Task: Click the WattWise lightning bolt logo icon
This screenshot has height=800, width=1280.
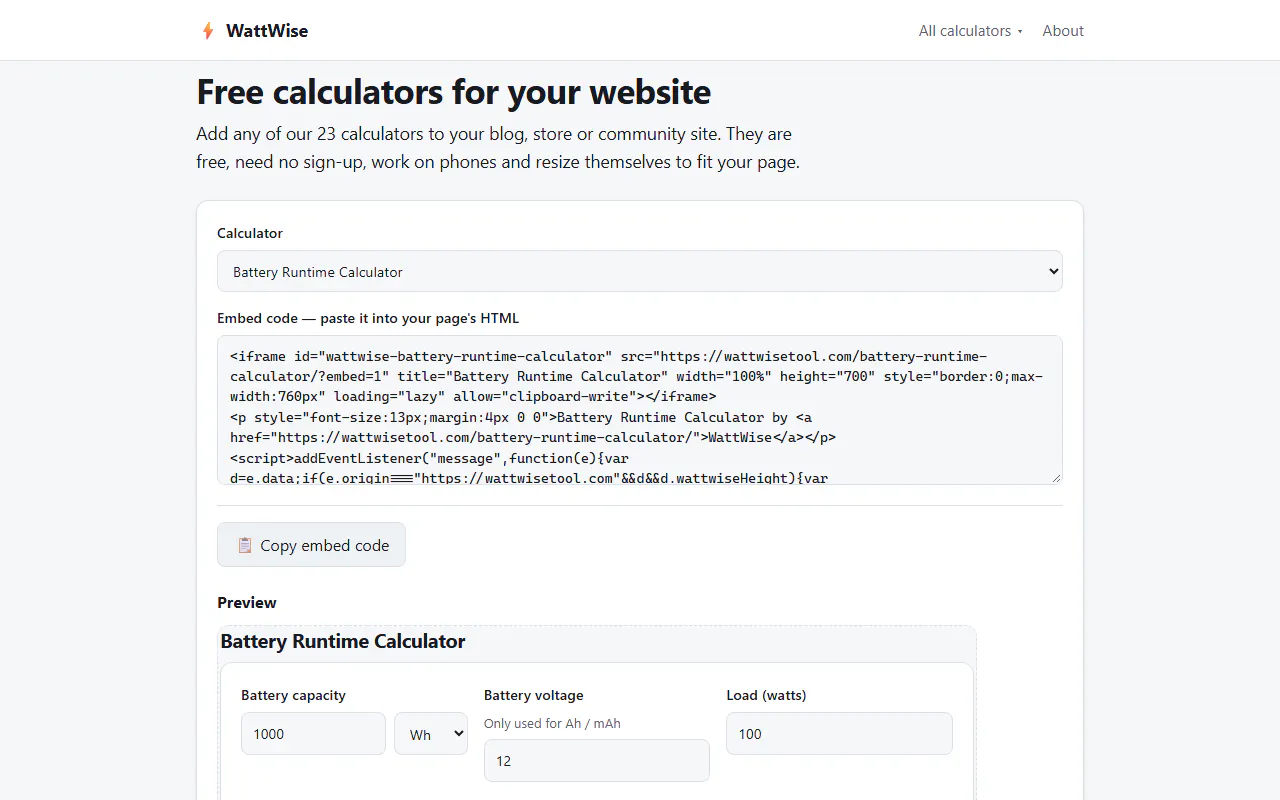Action: tap(208, 31)
